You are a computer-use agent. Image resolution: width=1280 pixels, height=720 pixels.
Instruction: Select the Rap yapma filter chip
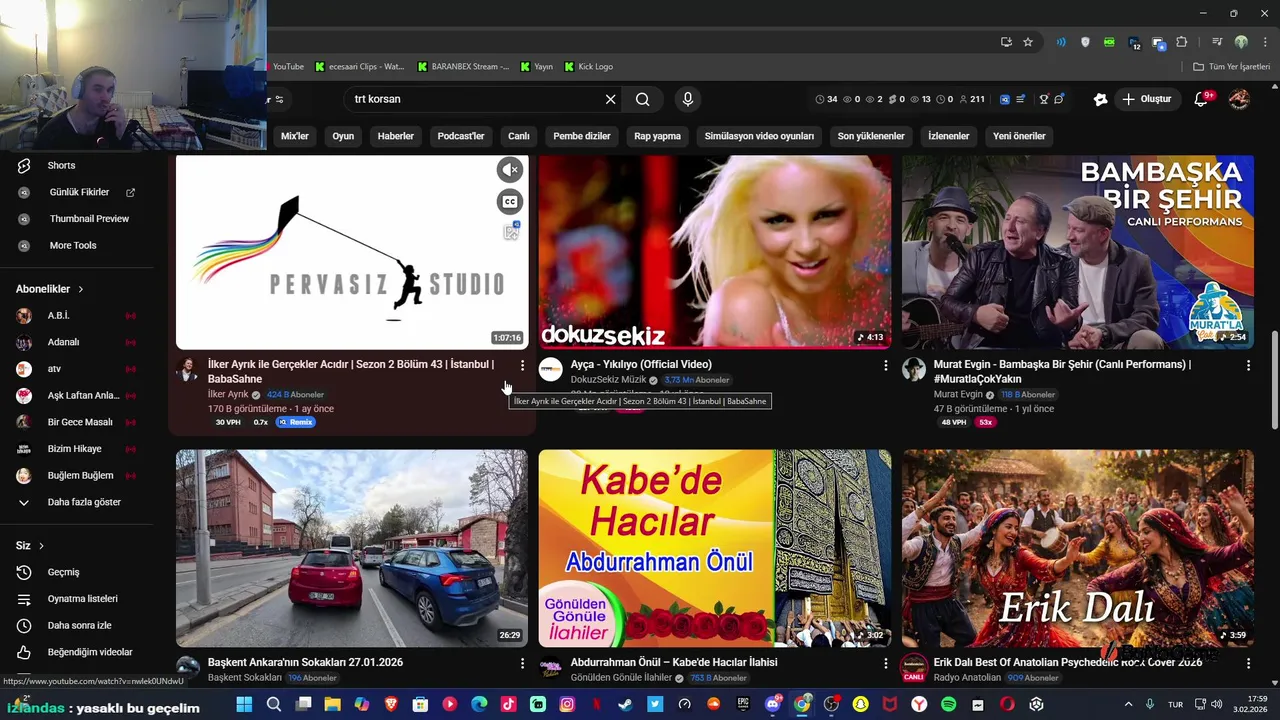(657, 136)
